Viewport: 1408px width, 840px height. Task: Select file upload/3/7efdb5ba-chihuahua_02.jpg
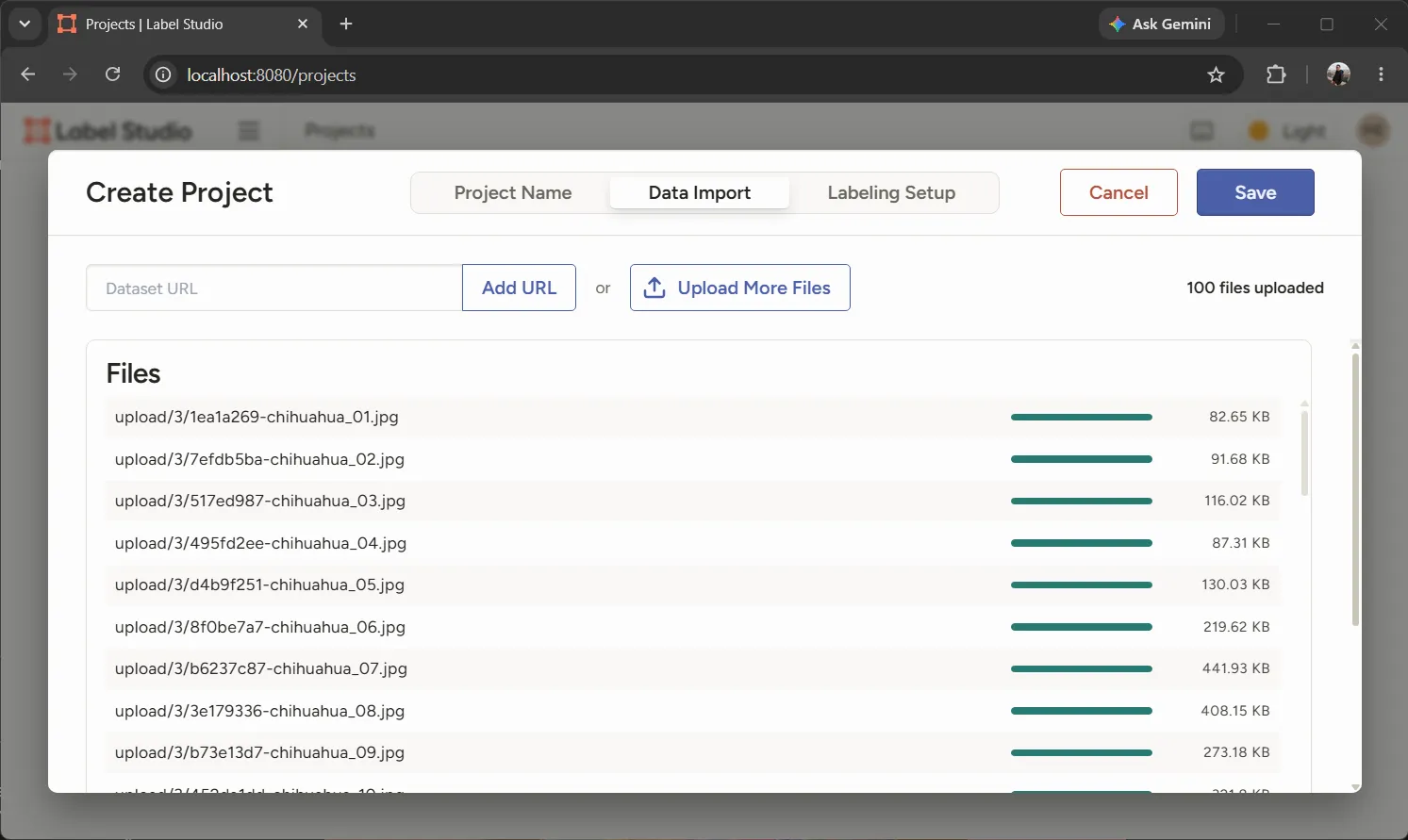click(x=693, y=459)
